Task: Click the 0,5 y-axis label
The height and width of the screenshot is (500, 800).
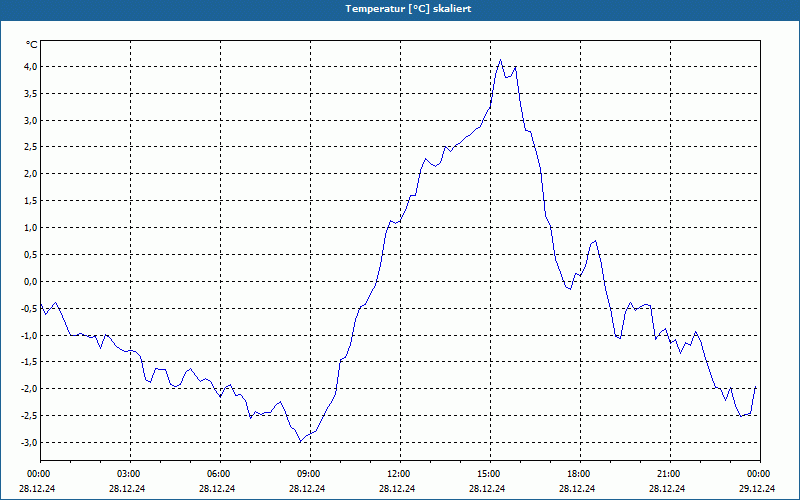Action: (29, 255)
